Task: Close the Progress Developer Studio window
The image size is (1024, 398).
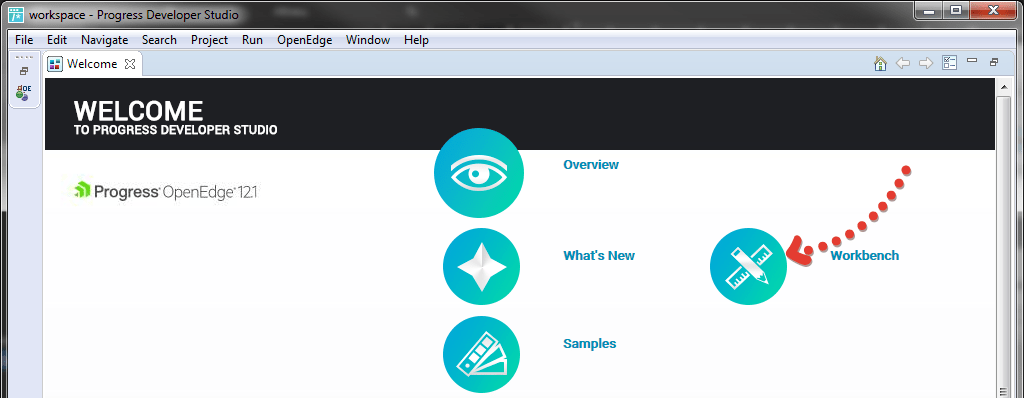Action: [994, 10]
